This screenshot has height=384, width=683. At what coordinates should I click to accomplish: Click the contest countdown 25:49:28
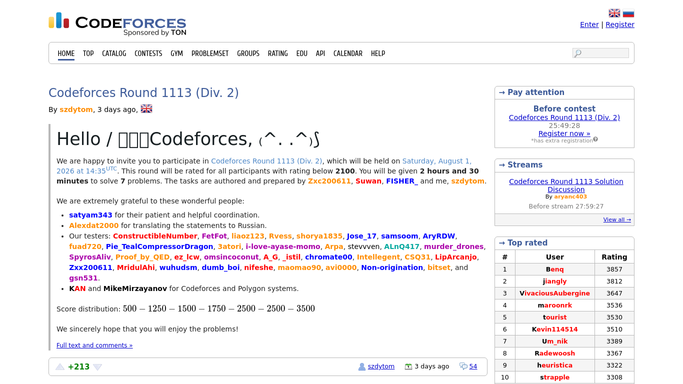564,125
